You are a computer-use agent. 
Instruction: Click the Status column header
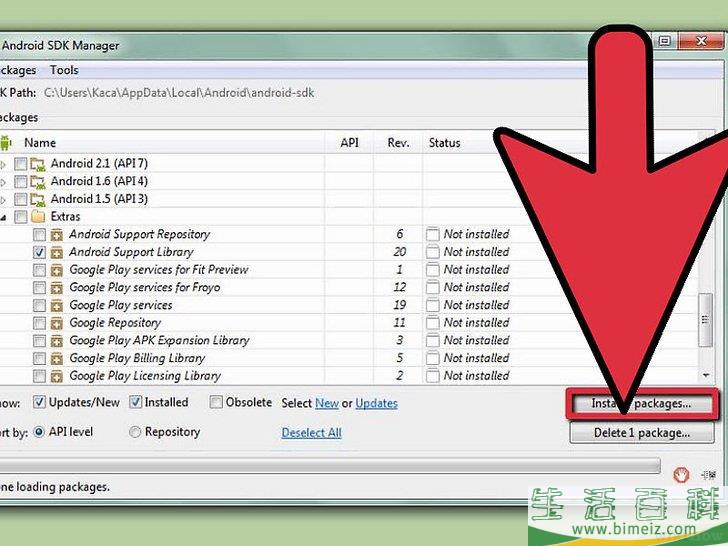pyautogui.click(x=444, y=143)
